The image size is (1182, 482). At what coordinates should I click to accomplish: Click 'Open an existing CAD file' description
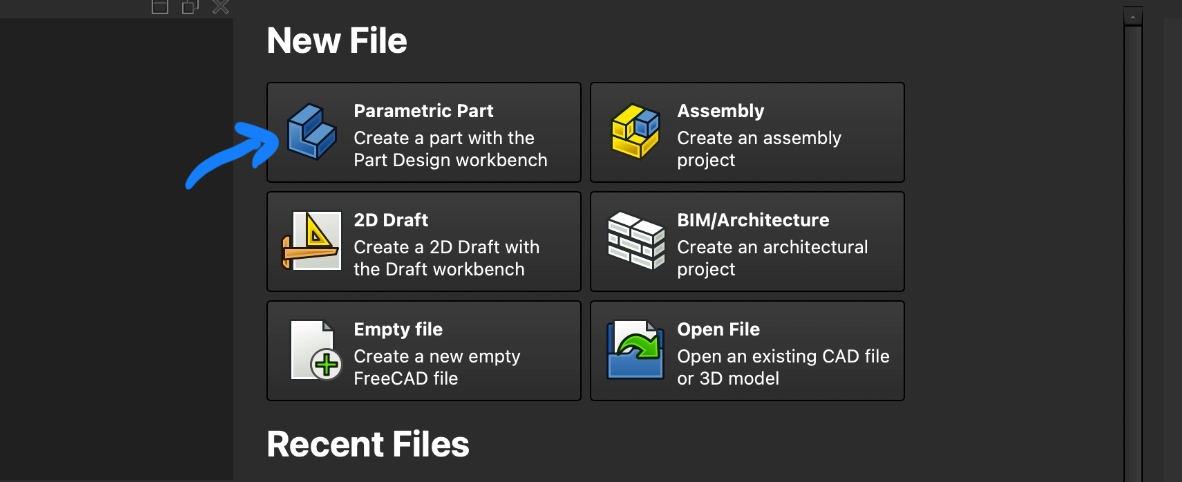point(783,367)
